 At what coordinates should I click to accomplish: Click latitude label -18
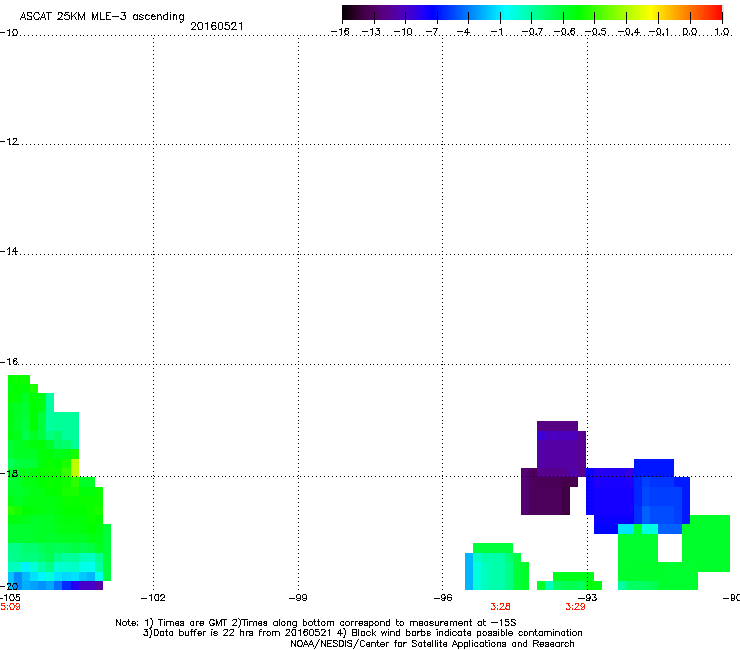pyautogui.click(x=9, y=473)
